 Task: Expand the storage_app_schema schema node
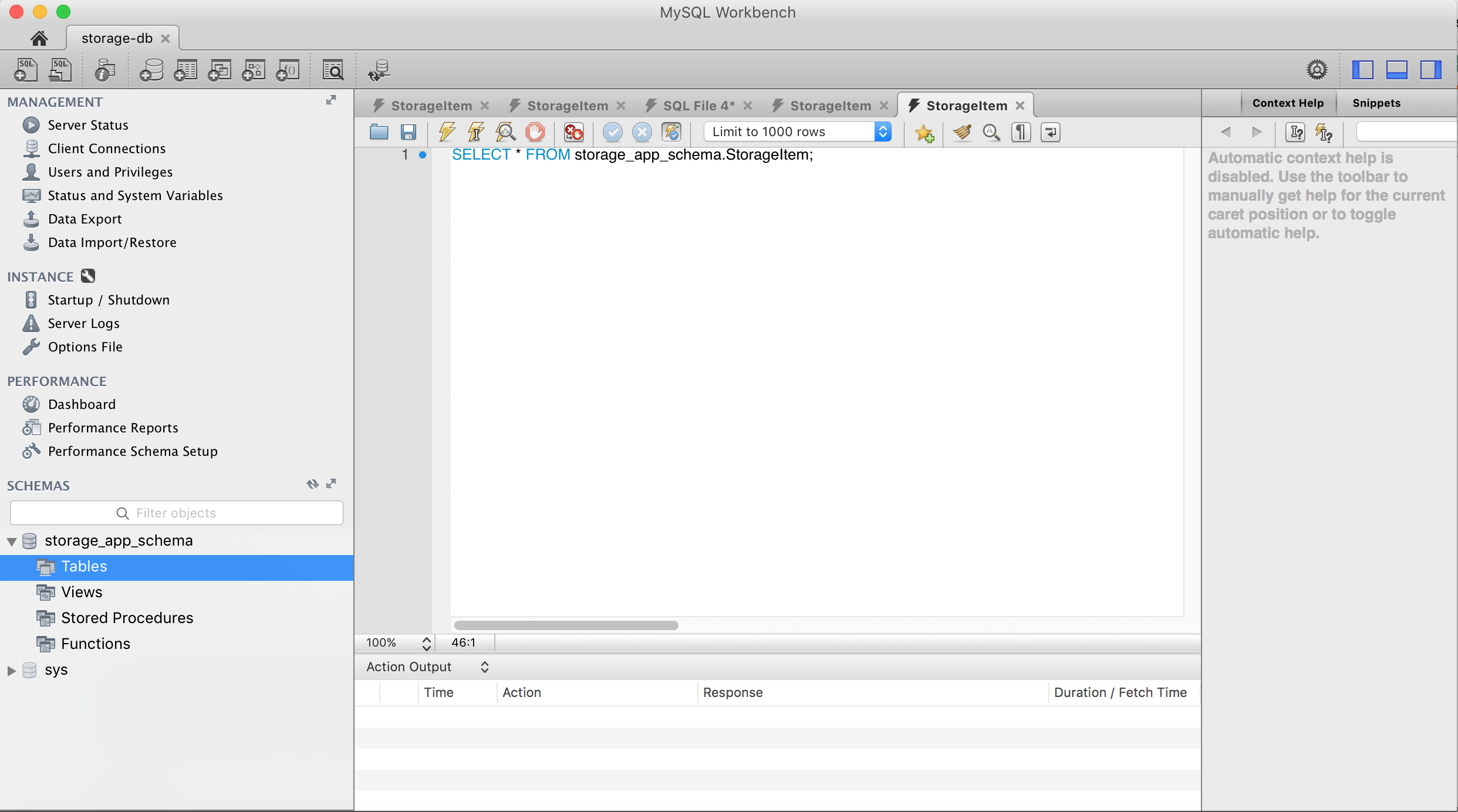[10, 540]
